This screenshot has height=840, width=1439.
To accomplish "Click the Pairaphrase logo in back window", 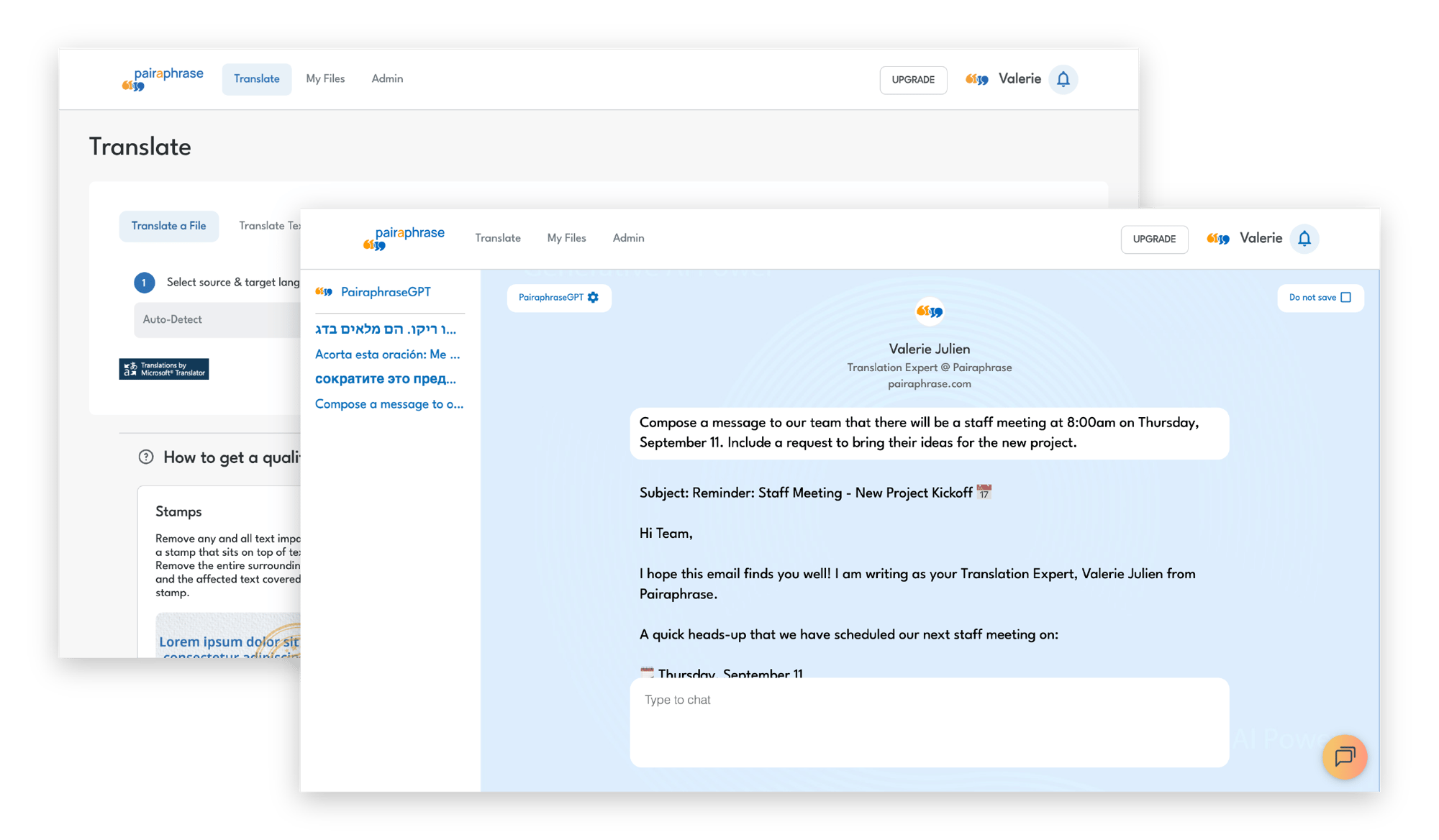I will 163,79.
